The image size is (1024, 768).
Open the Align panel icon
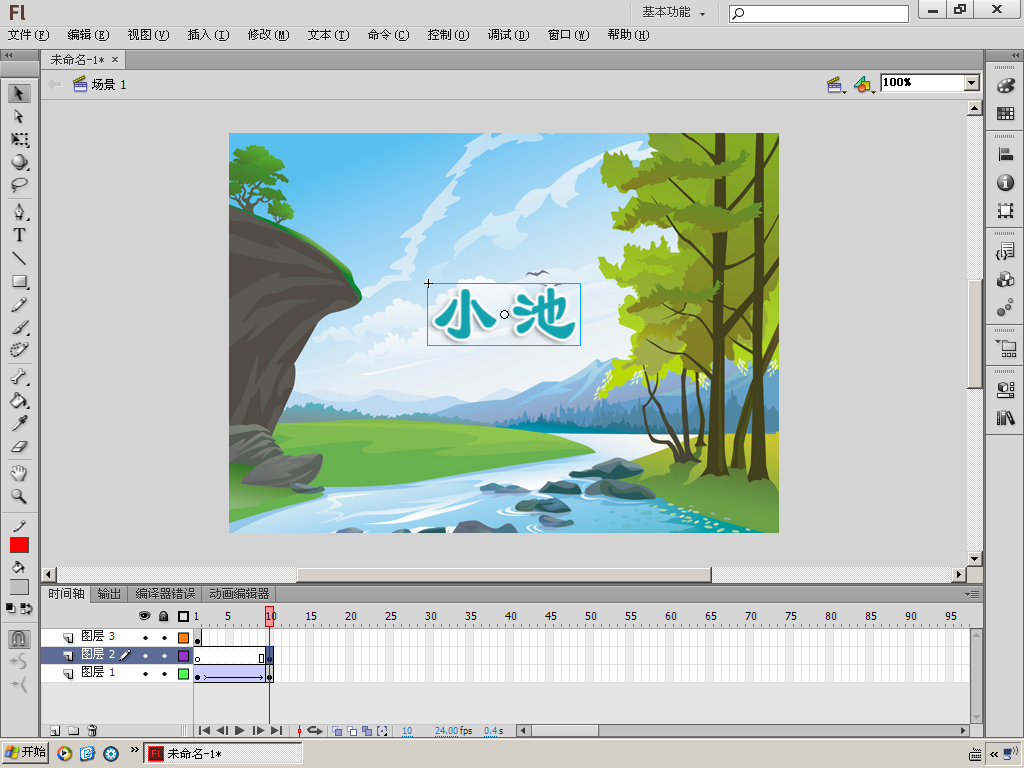[1006, 155]
